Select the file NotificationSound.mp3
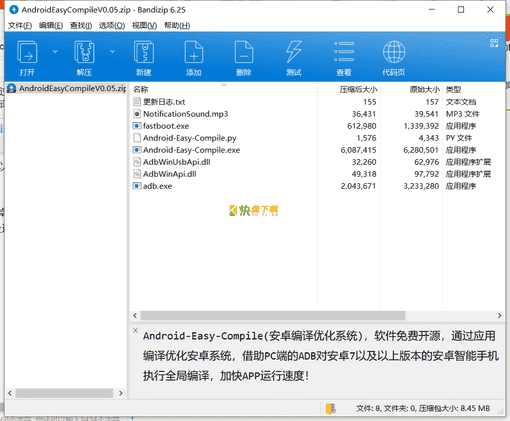 185,114
